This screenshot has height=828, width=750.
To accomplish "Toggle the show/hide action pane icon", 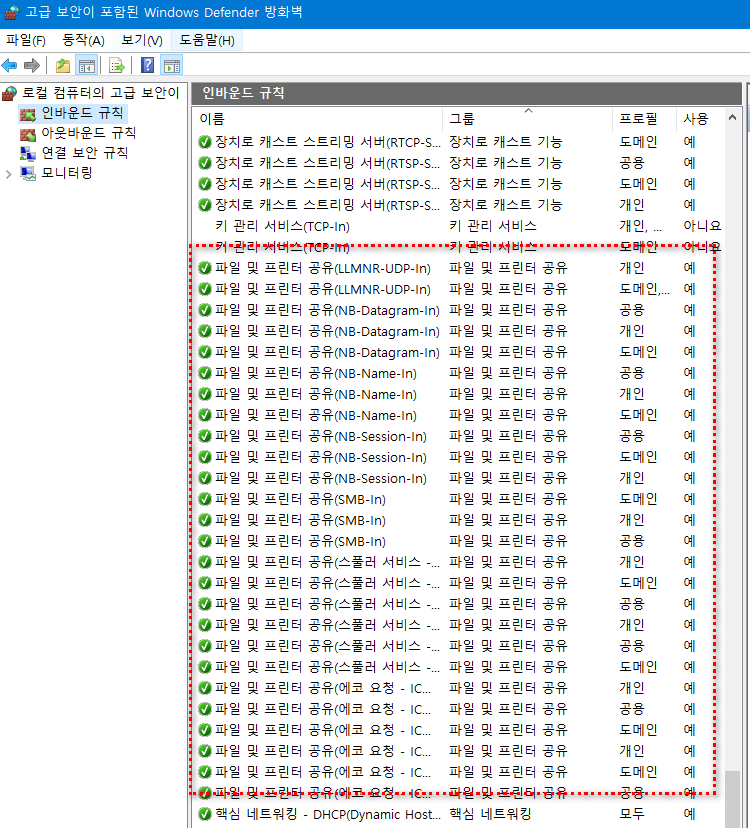I will tap(172, 66).
